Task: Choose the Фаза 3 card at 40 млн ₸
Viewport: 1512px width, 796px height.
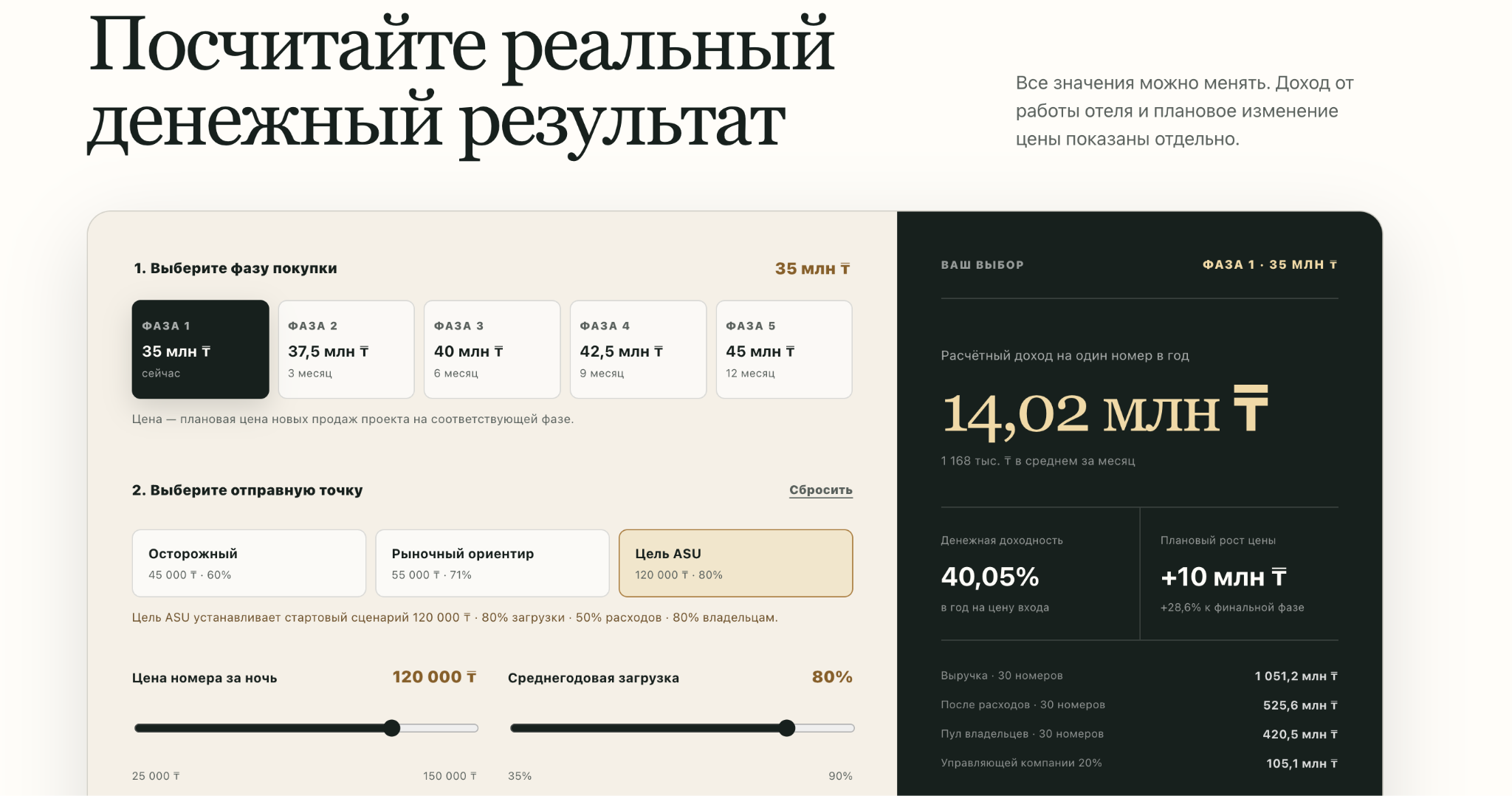Action: (x=492, y=349)
